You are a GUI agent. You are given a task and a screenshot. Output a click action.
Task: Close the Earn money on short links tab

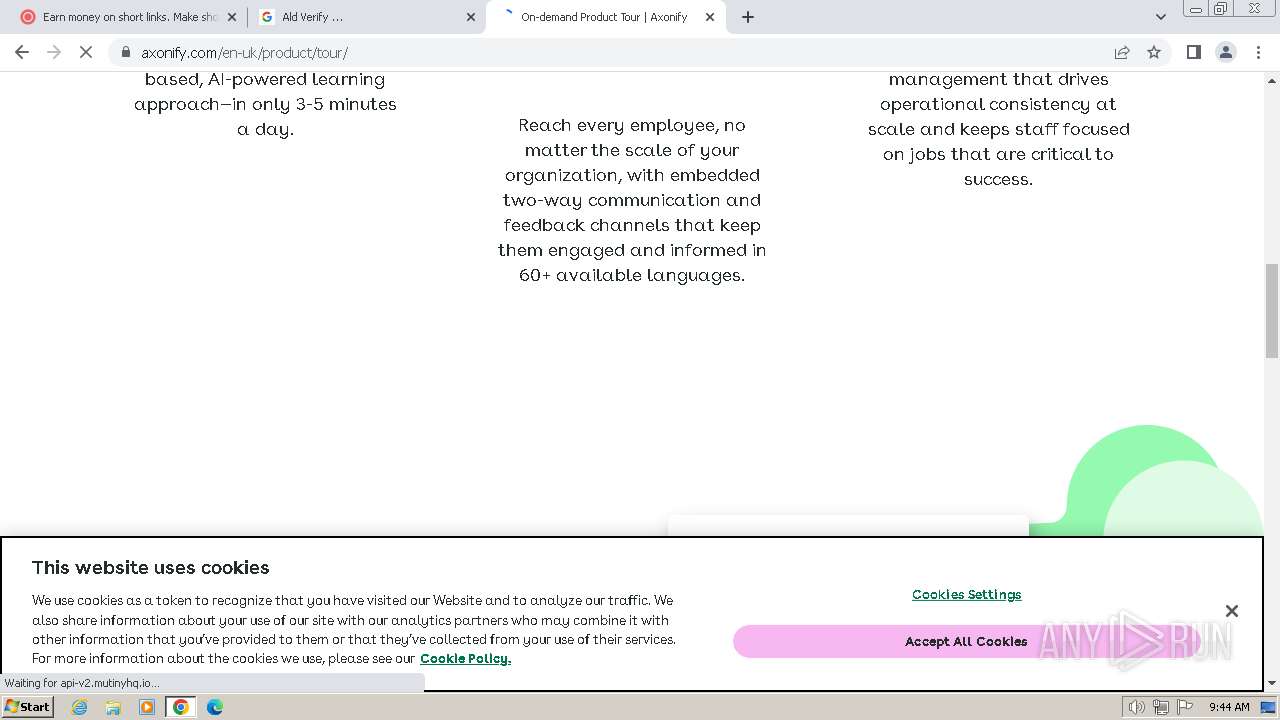point(231,17)
